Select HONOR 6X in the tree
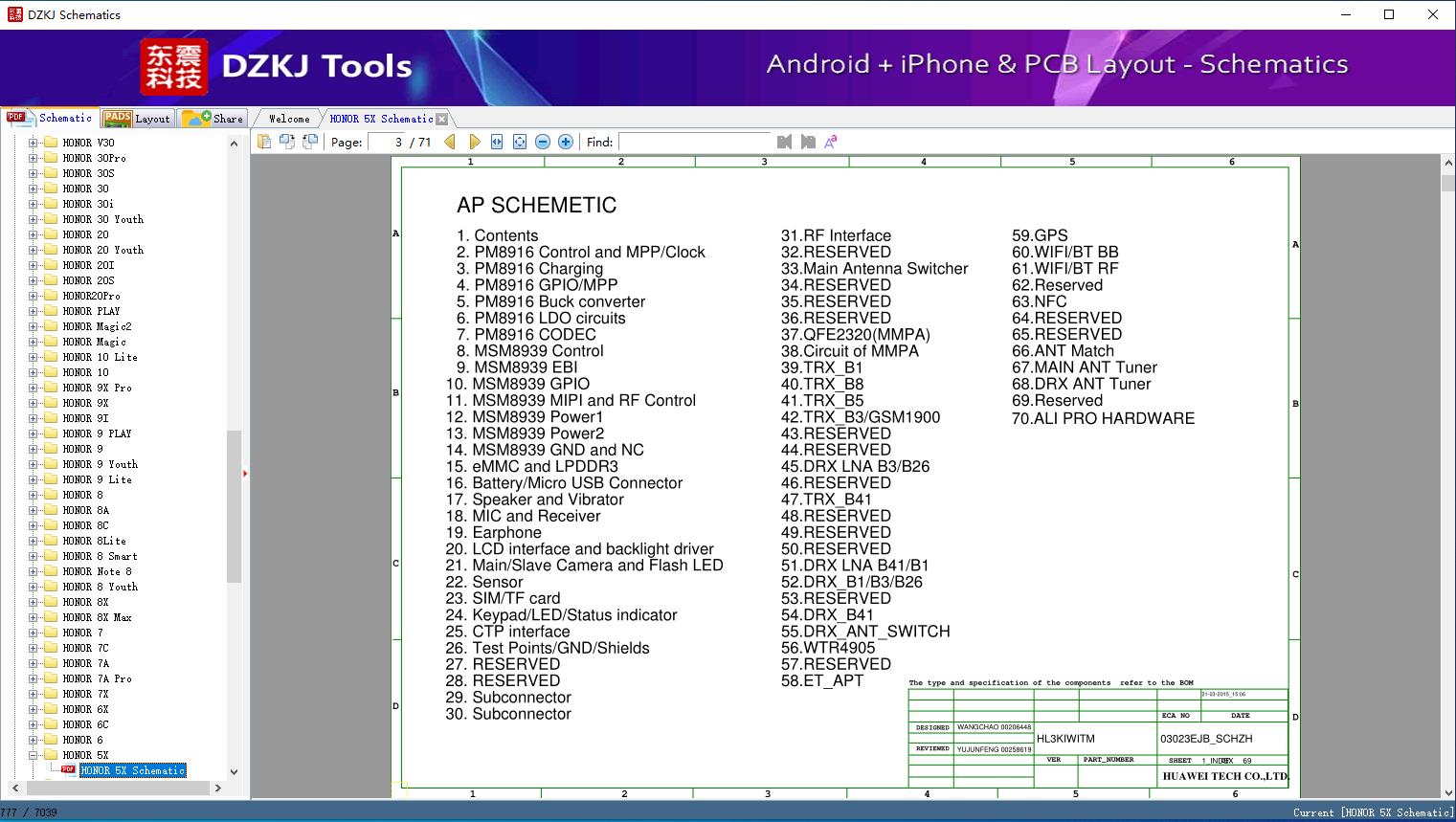1456x822 pixels. tap(85, 709)
